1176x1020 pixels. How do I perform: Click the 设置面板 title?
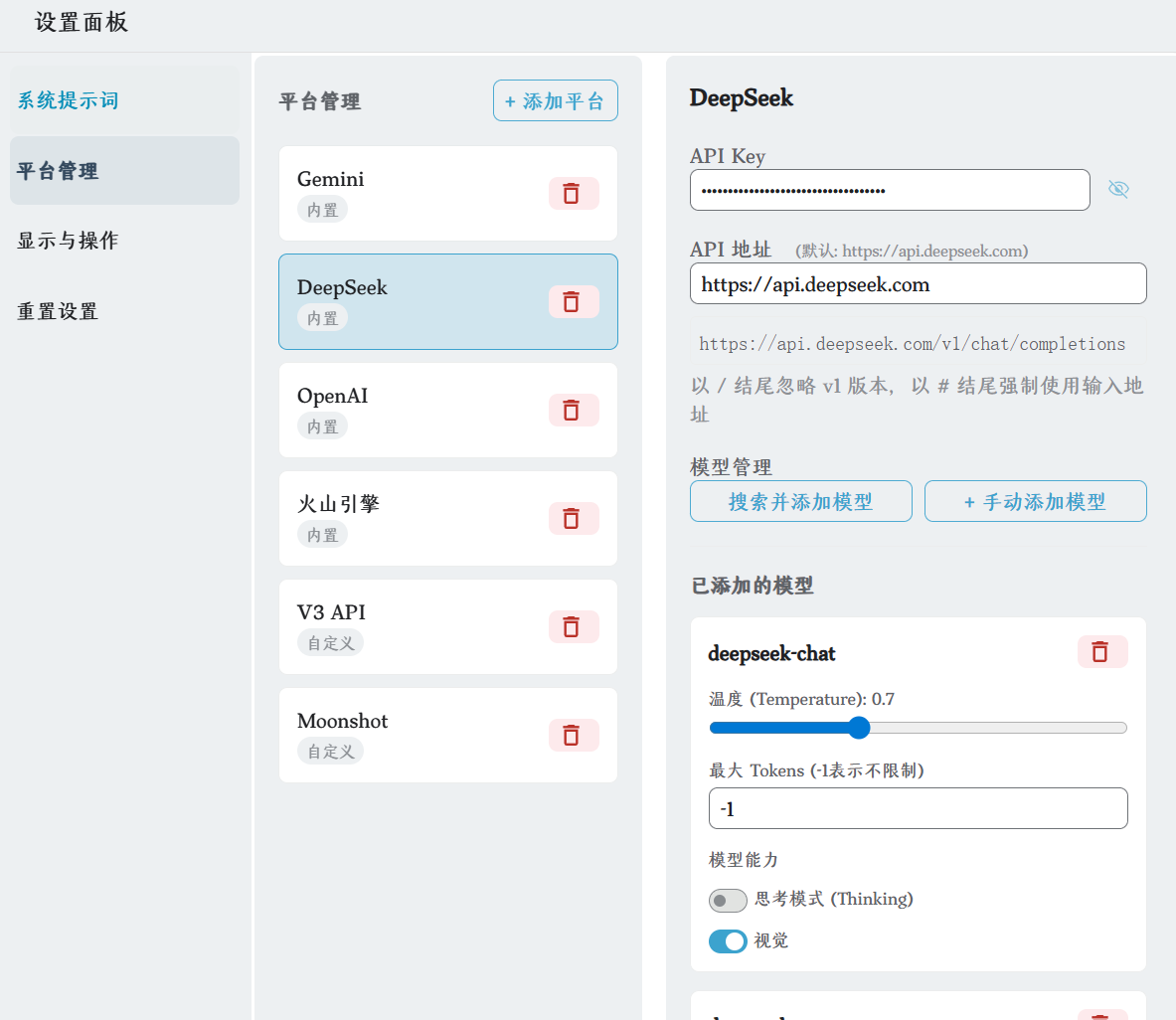[x=82, y=23]
